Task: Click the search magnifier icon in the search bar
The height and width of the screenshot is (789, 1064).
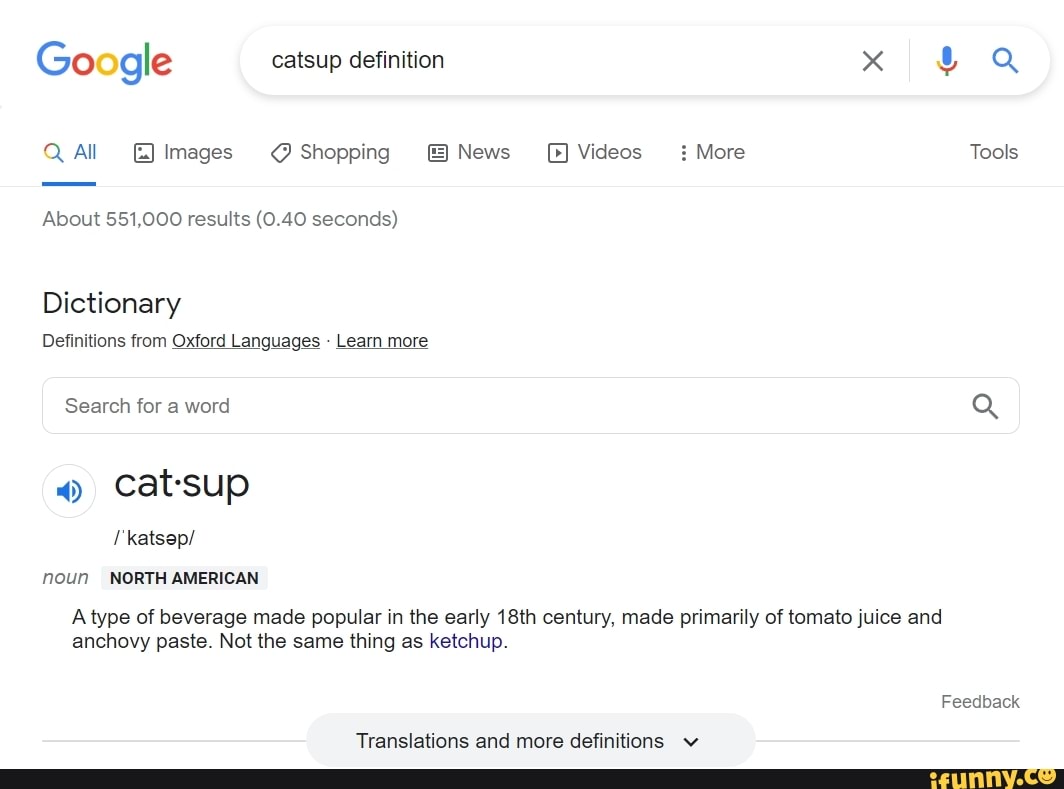Action: [x=1005, y=60]
